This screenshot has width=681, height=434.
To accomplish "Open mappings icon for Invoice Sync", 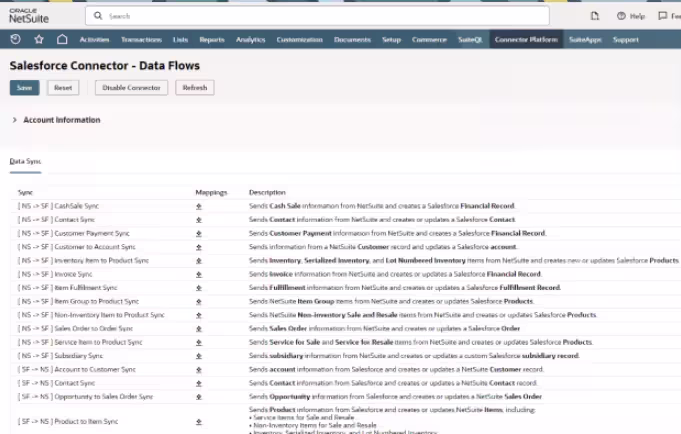I will click(x=199, y=274).
